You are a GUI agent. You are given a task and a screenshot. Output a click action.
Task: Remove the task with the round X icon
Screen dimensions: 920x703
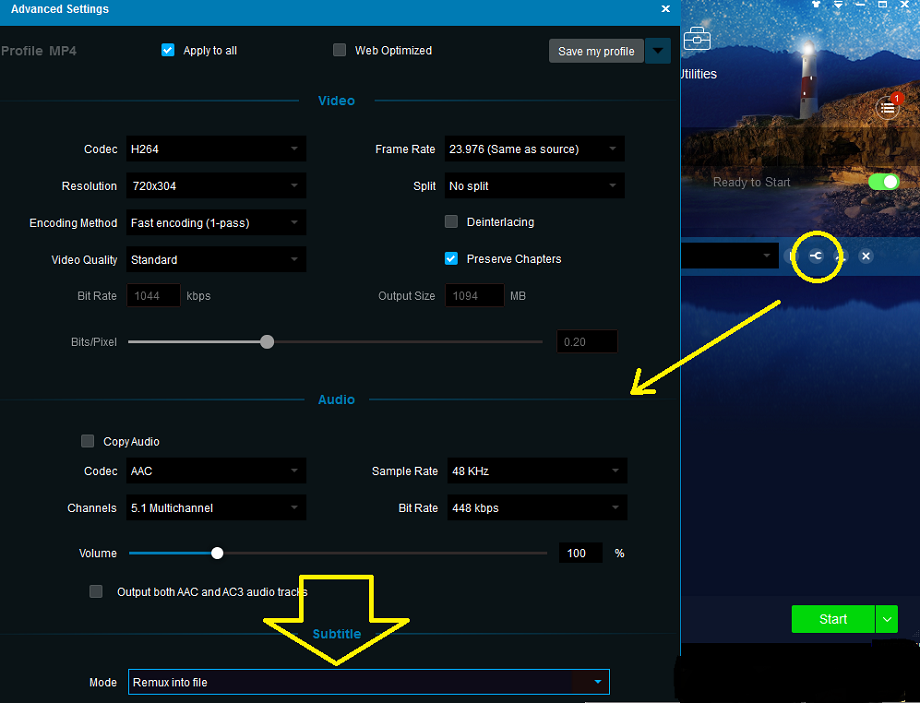[x=866, y=256]
